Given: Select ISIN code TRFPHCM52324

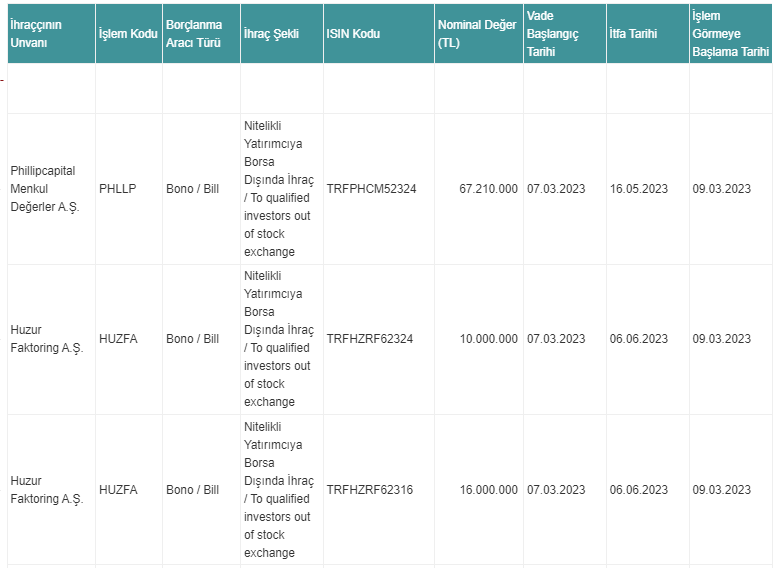Looking at the screenshot, I should pyautogui.click(x=371, y=189).
